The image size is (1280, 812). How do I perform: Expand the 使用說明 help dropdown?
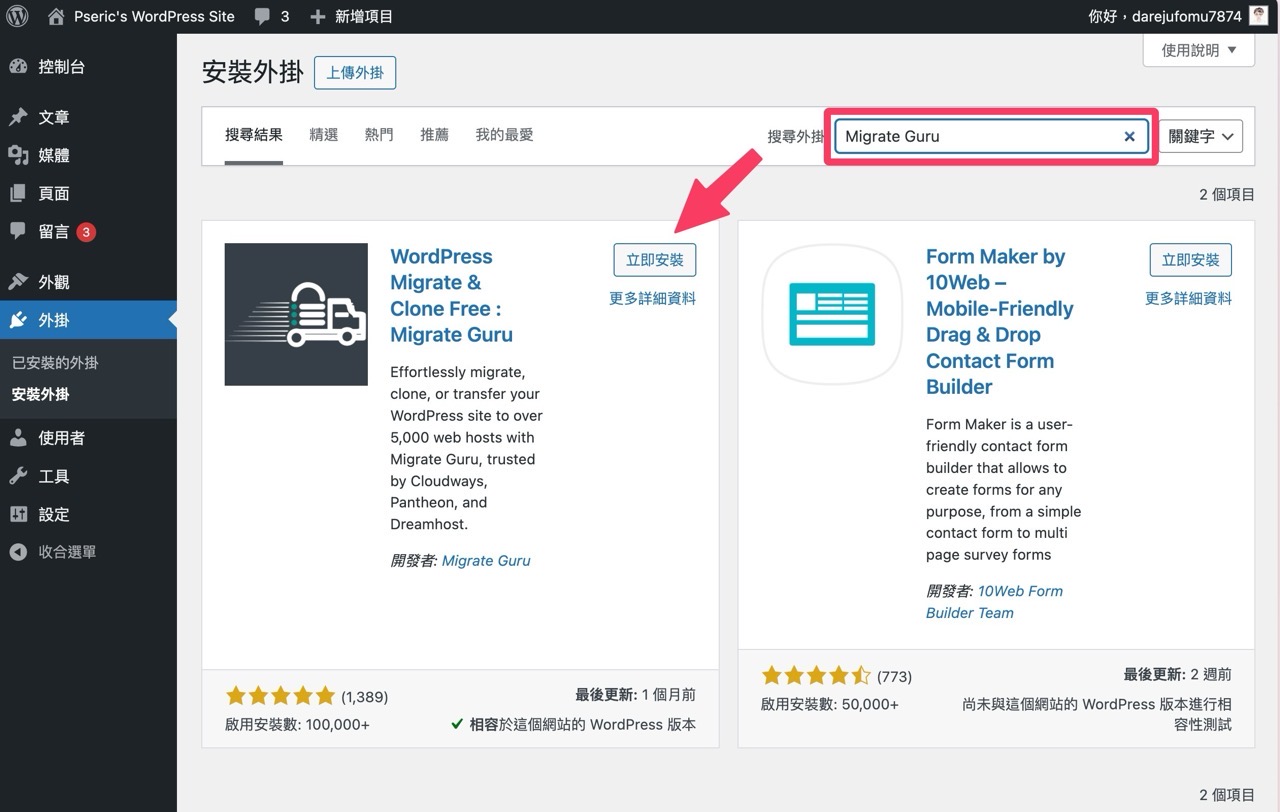1199,50
